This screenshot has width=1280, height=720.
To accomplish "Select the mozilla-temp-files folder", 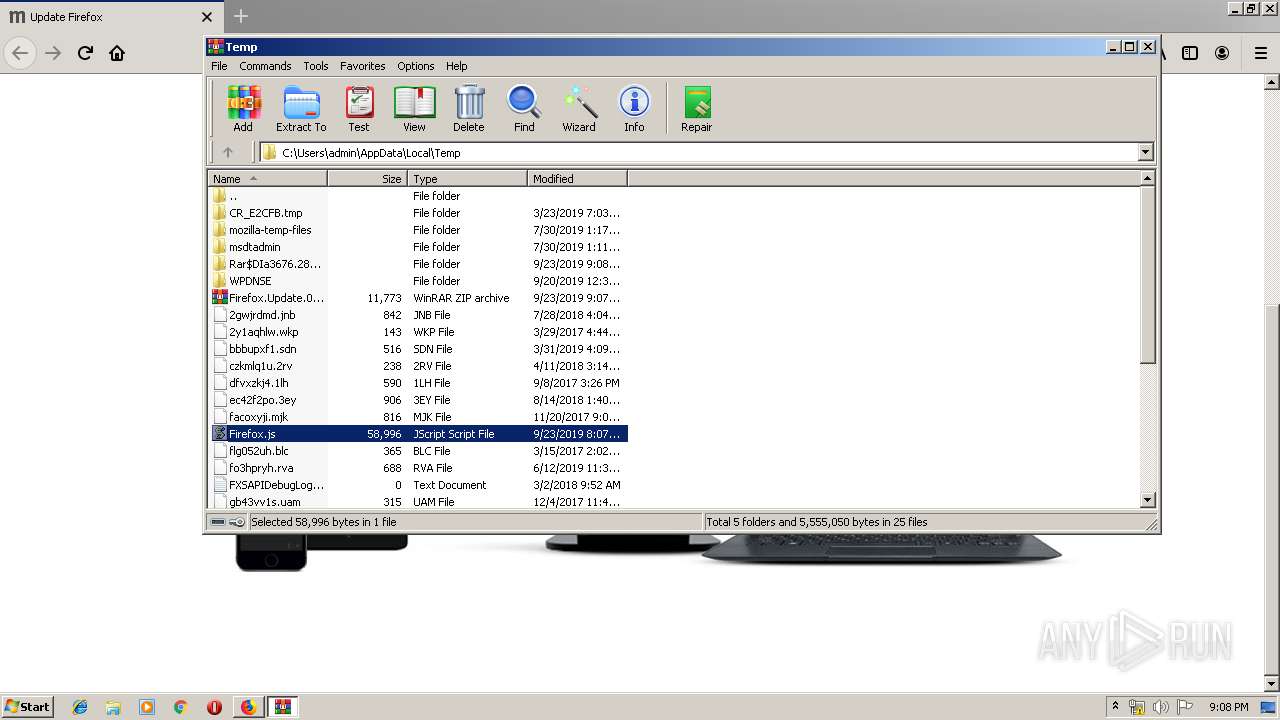I will [x=418, y=230].
